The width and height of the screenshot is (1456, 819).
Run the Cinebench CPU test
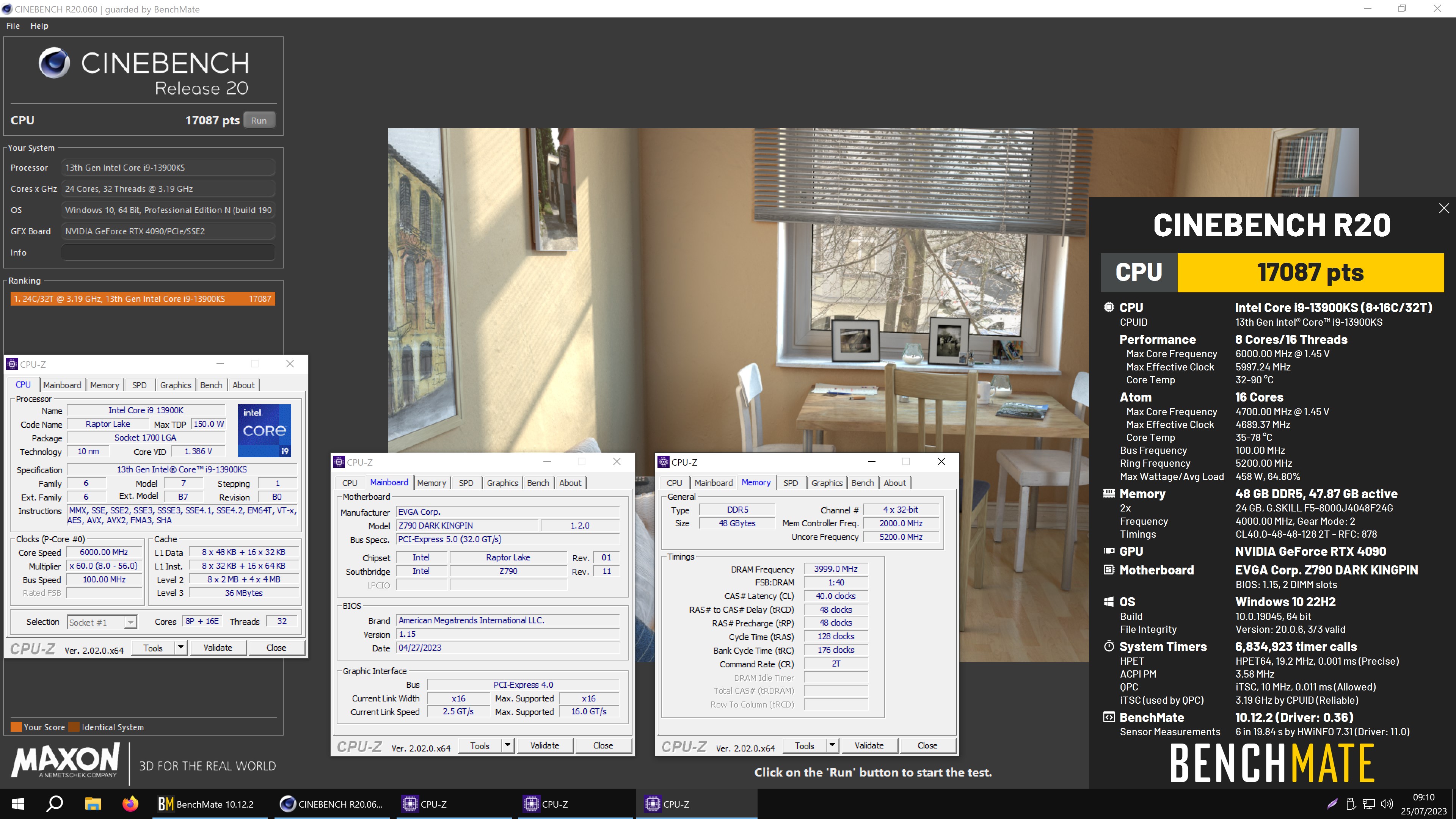(x=259, y=121)
